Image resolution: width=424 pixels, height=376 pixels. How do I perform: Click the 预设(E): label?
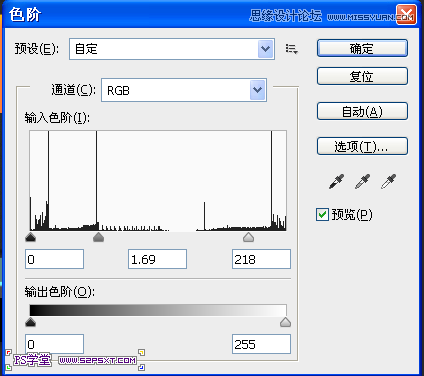37,49
